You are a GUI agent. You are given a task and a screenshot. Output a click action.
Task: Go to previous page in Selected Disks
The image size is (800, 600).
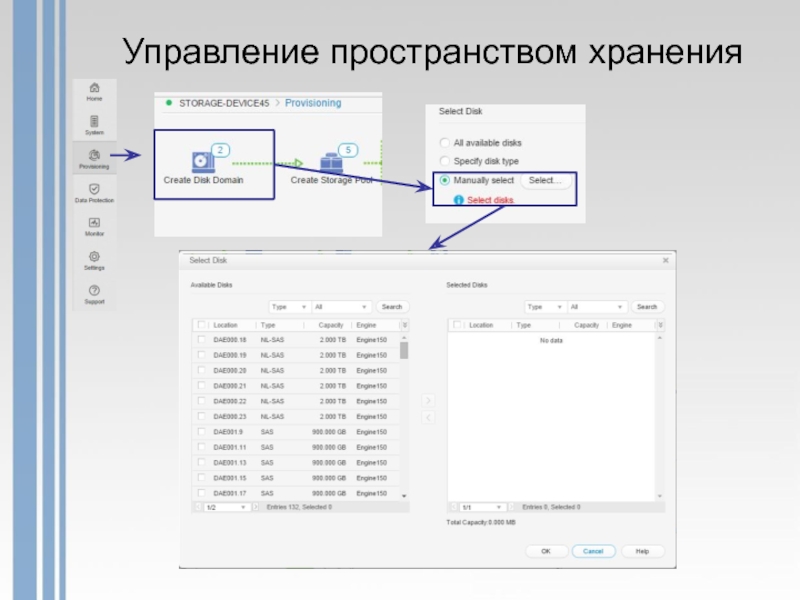click(453, 507)
